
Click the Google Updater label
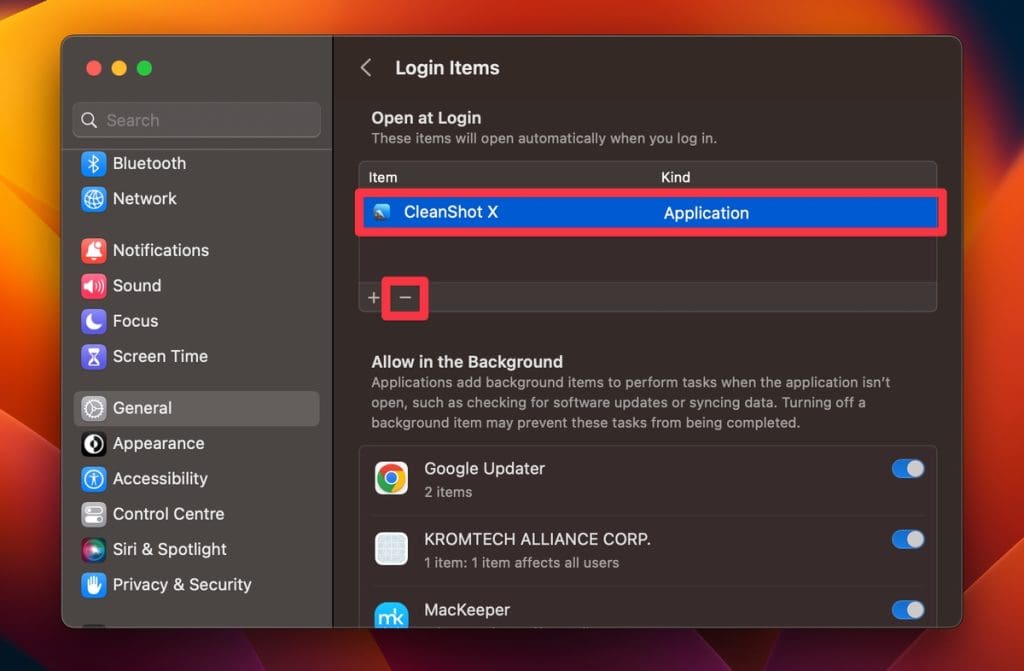(x=485, y=468)
